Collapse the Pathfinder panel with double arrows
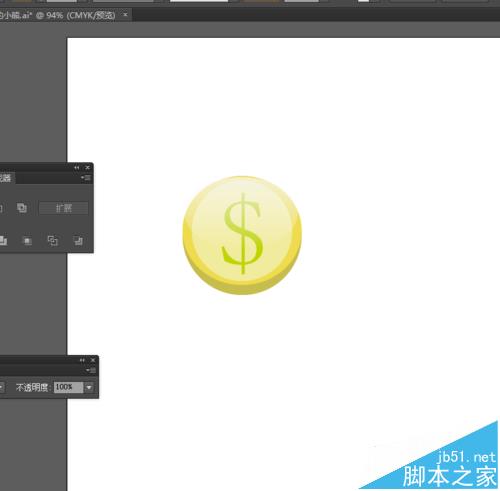Viewport: 500px width, 491px height. (77, 168)
